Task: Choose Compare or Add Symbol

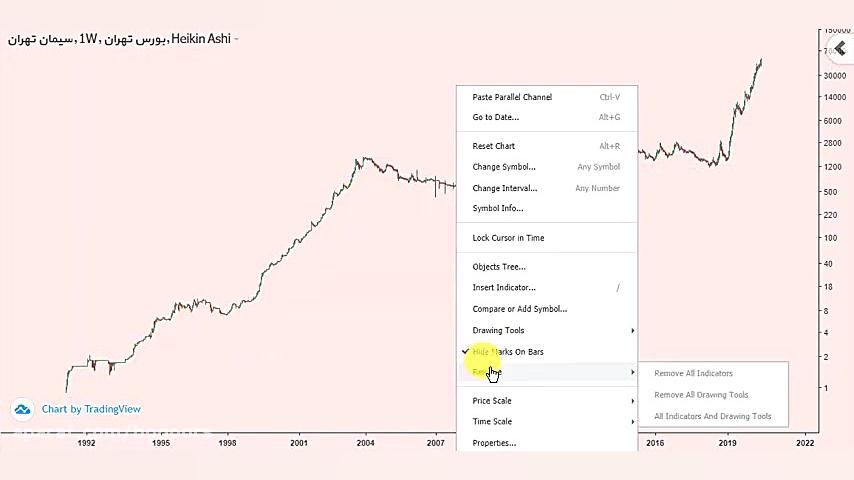Action: pos(520,309)
